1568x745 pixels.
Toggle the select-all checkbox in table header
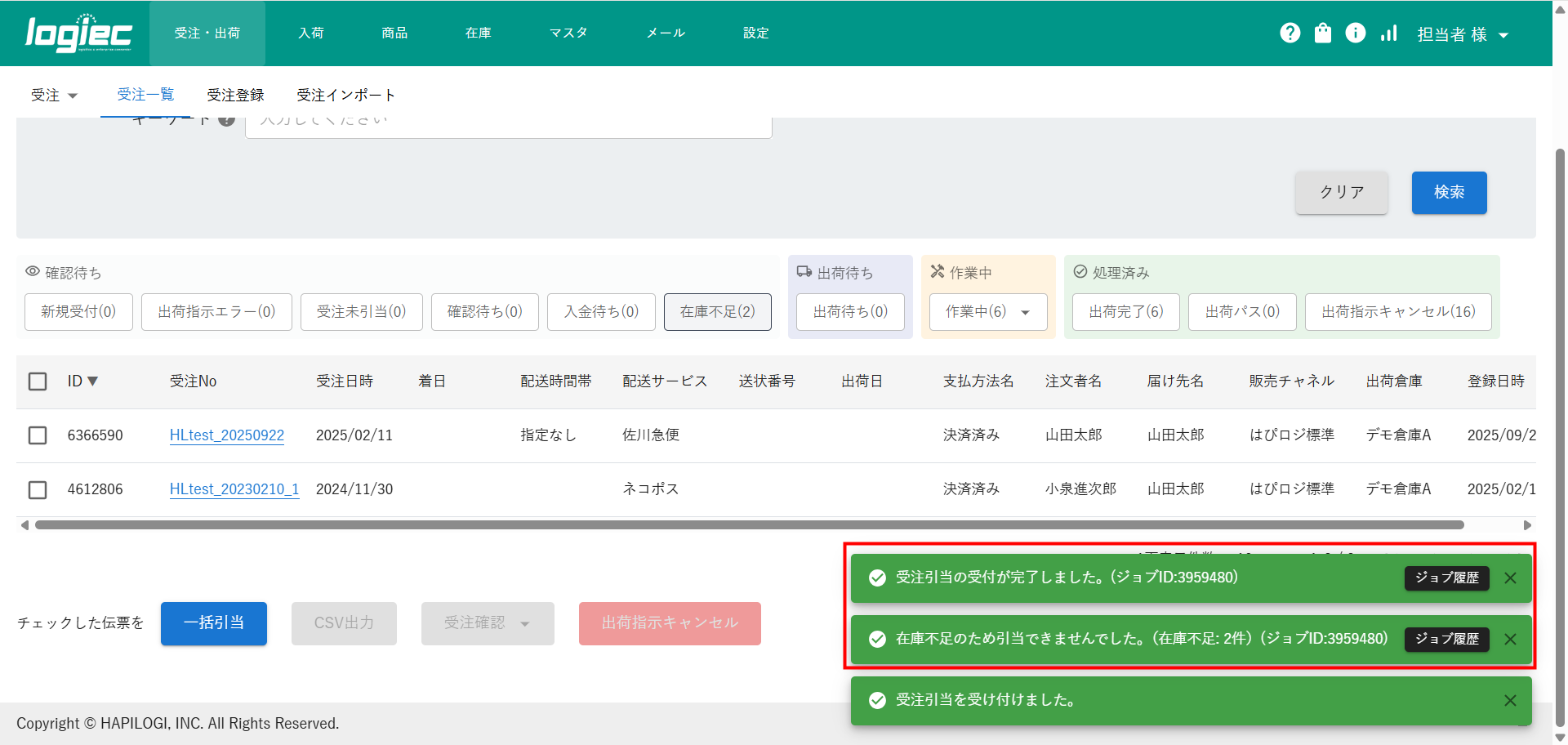click(38, 381)
